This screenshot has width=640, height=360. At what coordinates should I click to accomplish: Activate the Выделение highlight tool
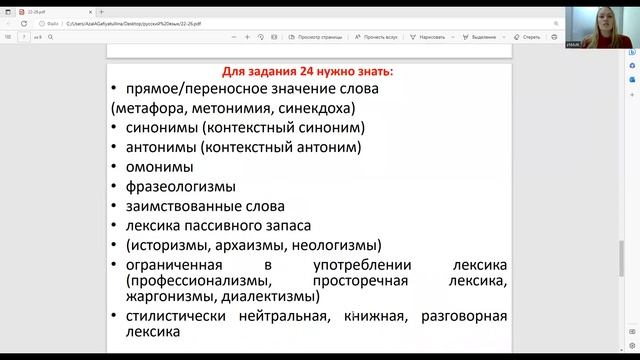point(479,37)
